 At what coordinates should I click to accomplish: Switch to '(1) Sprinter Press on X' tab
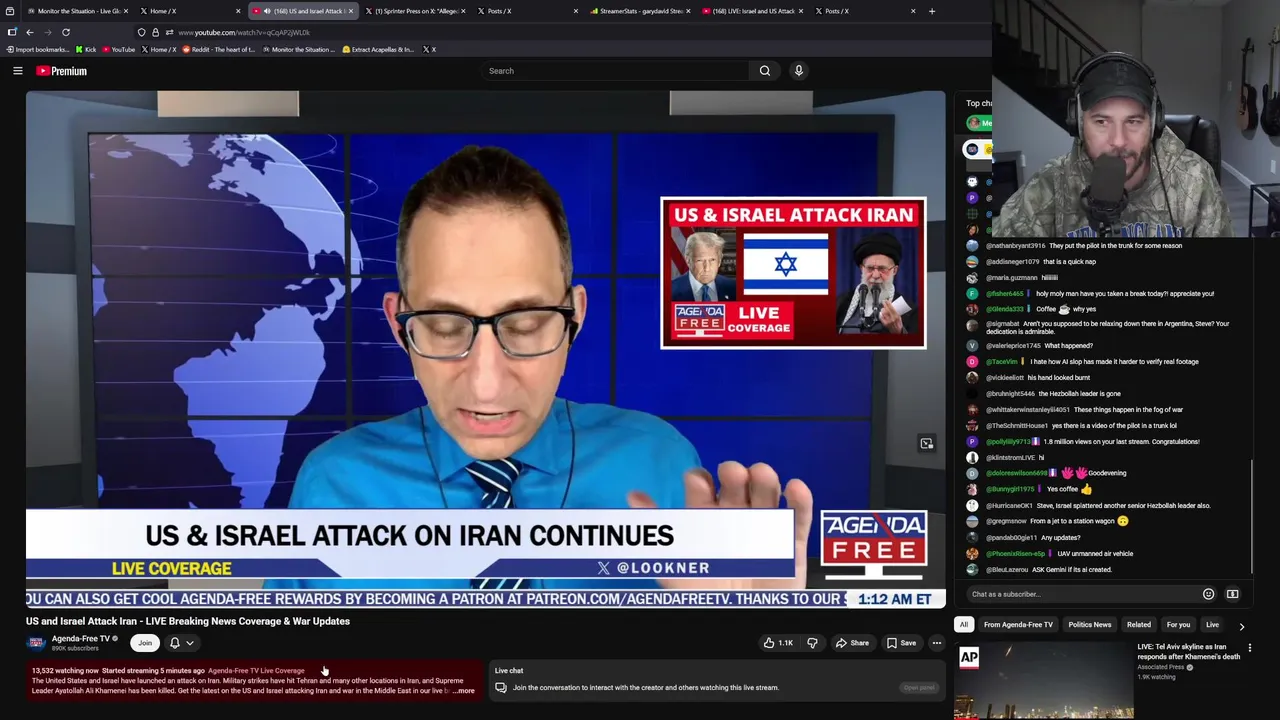[414, 11]
